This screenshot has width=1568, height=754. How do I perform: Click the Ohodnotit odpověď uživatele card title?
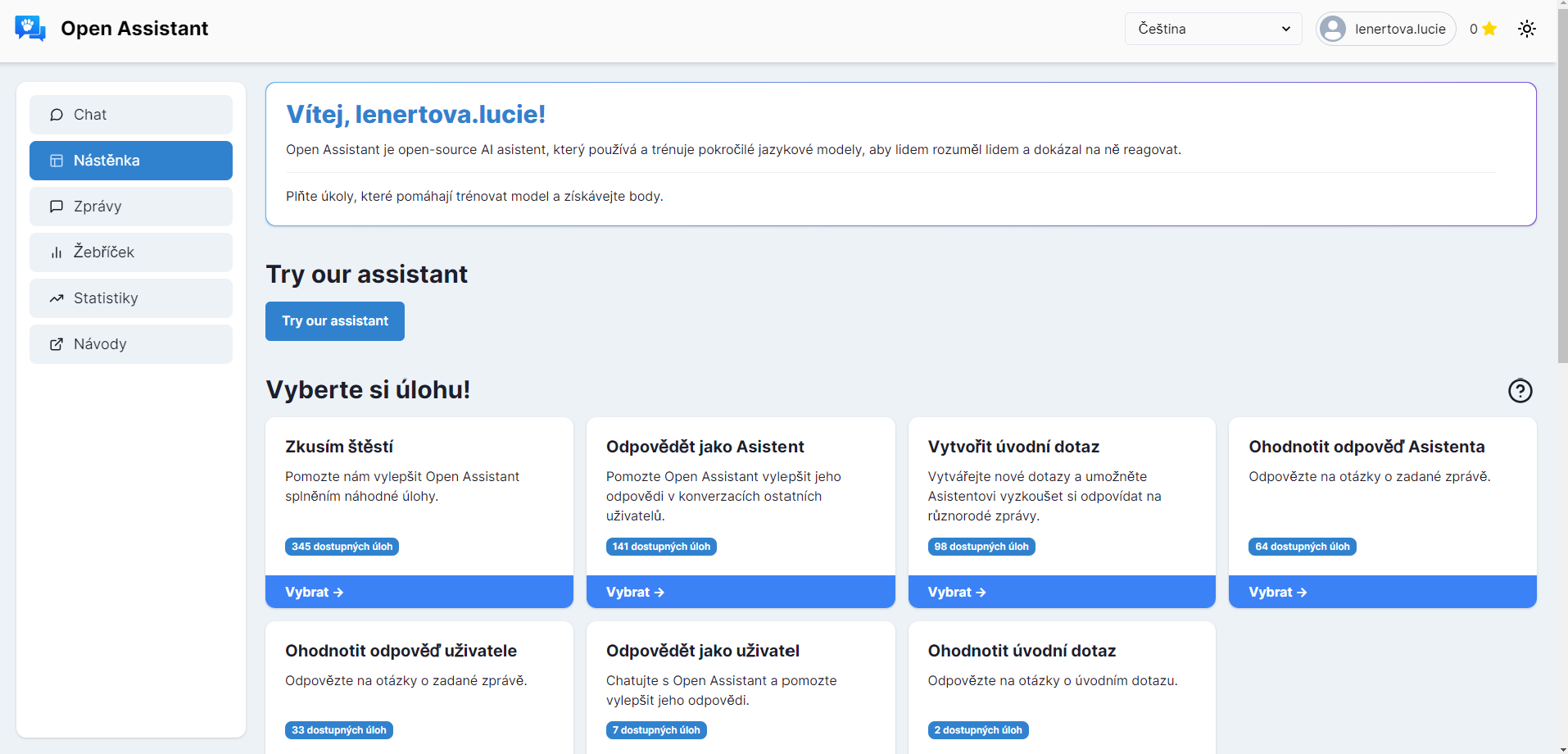pyautogui.click(x=401, y=651)
